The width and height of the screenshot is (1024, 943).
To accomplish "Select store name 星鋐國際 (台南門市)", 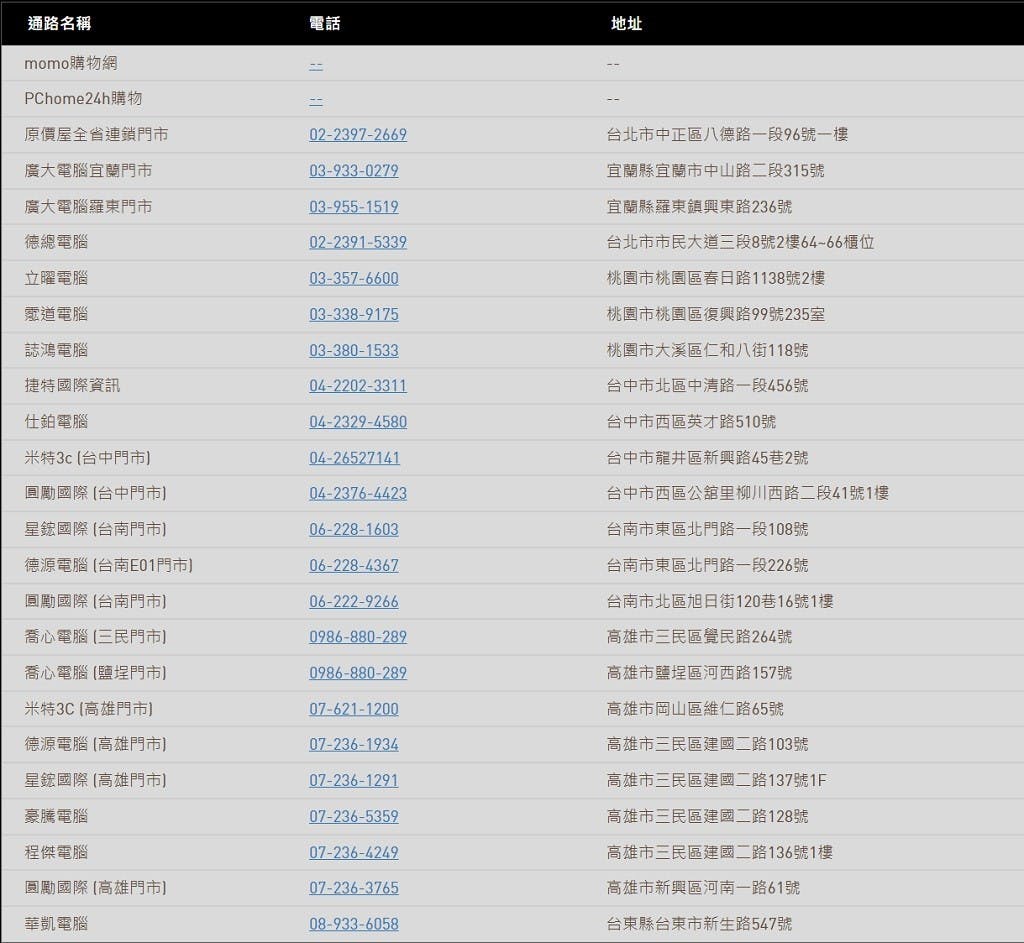I will 95,529.
